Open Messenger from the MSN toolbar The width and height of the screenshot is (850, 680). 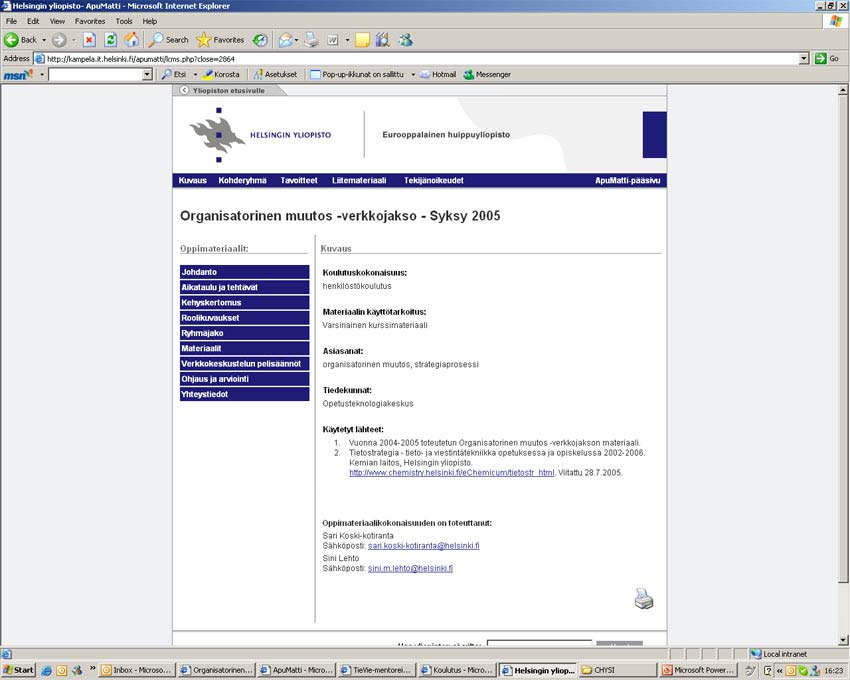[x=487, y=74]
